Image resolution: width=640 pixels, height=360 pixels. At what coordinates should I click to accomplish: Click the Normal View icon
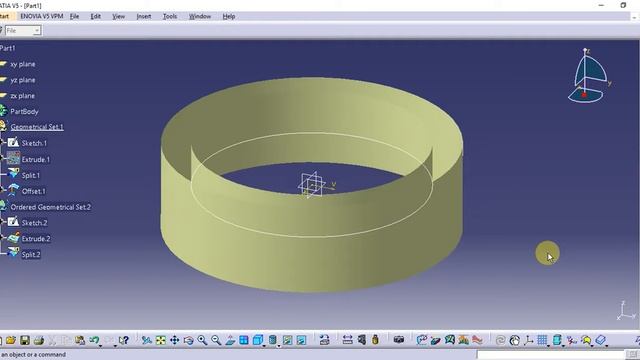click(230, 340)
